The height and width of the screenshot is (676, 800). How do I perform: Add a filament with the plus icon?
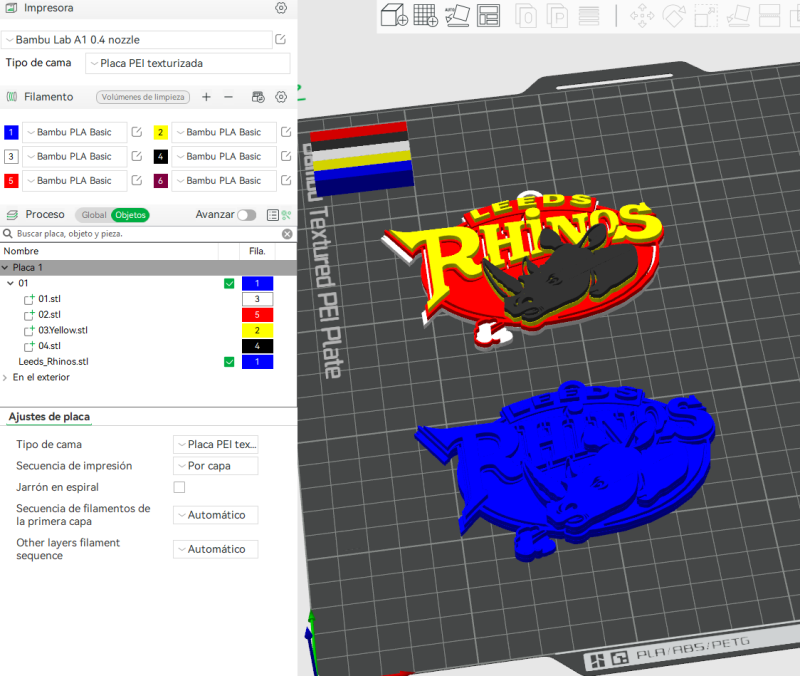(x=206, y=96)
